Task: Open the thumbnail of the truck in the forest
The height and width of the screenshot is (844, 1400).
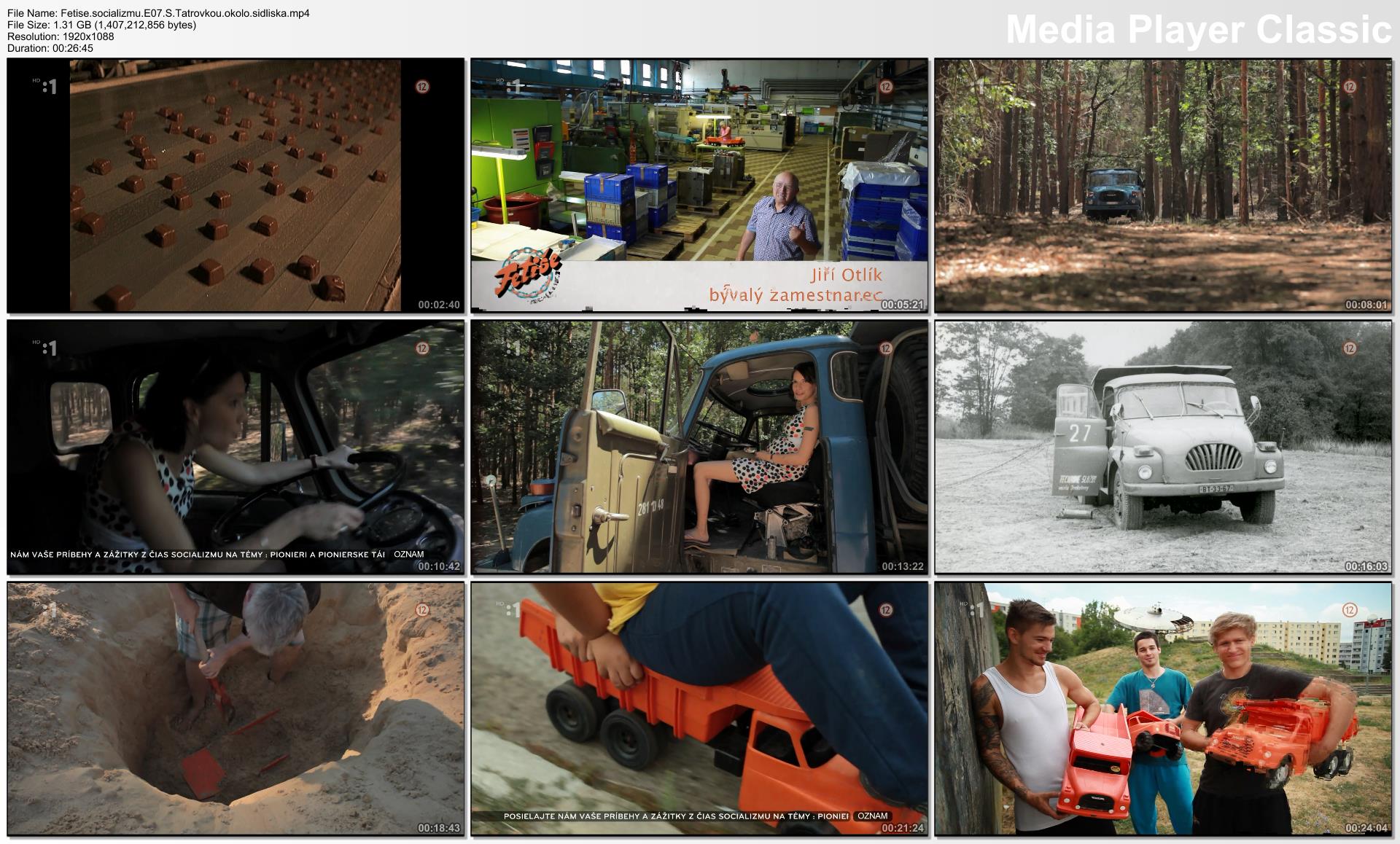Action: pyautogui.click(x=1163, y=185)
